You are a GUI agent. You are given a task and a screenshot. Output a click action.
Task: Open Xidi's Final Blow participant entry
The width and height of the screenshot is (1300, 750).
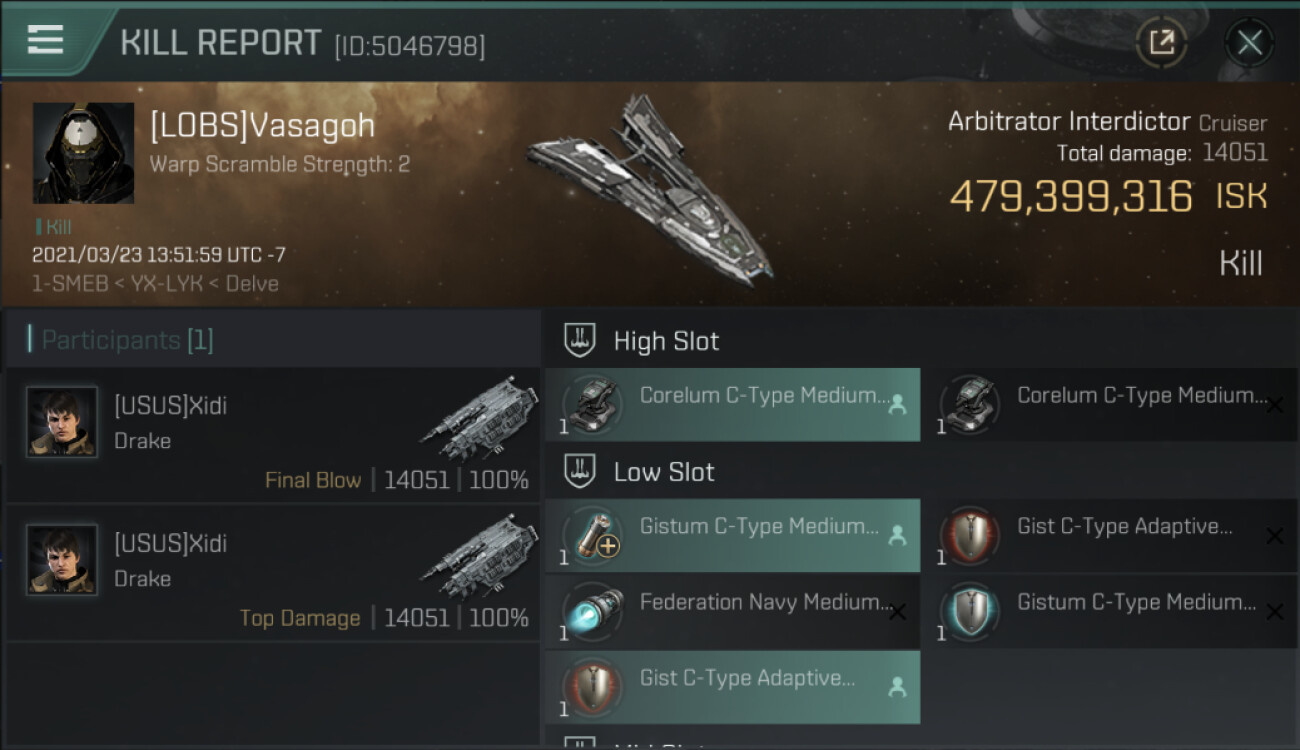pos(272,435)
